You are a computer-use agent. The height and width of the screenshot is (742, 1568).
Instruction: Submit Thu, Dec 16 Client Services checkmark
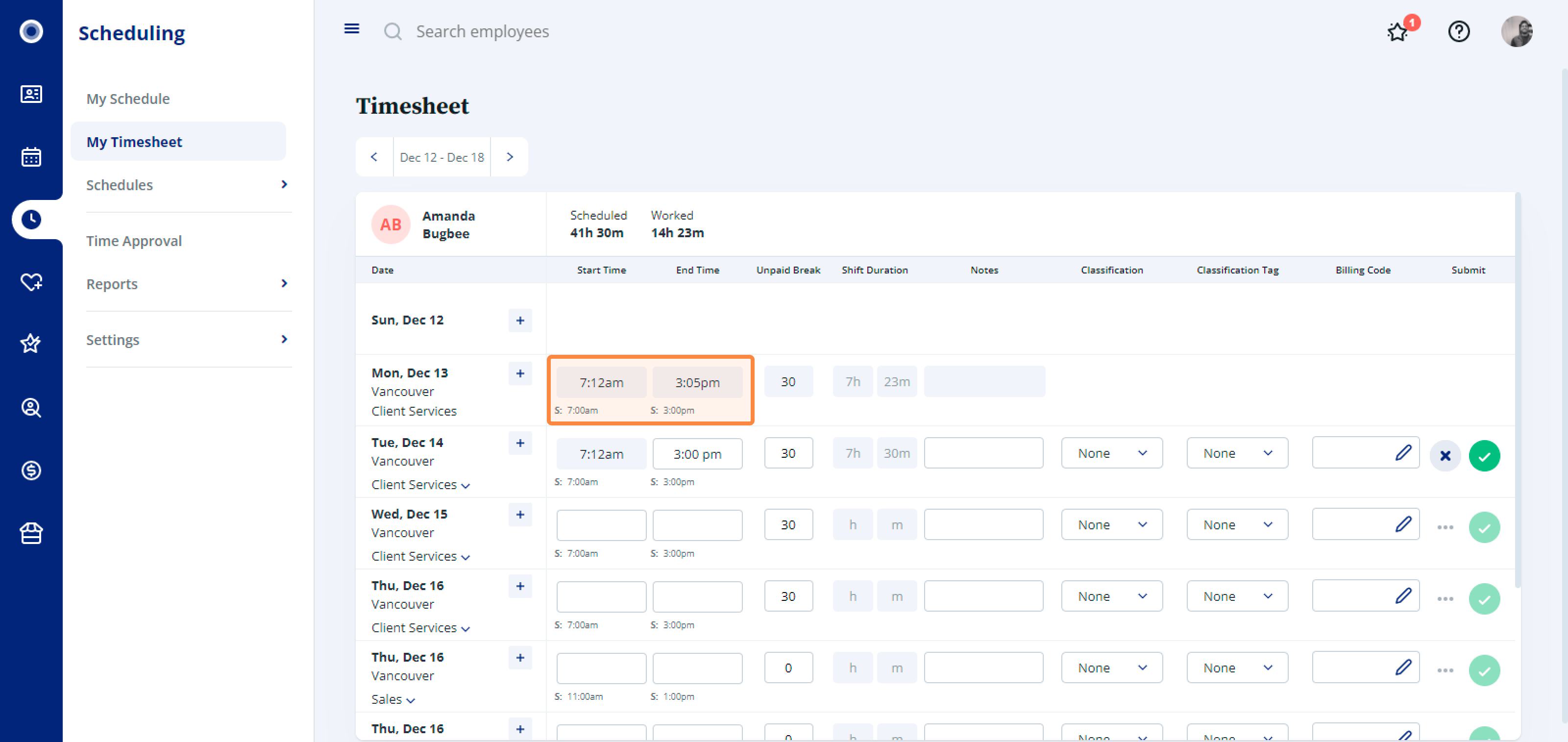(x=1484, y=599)
